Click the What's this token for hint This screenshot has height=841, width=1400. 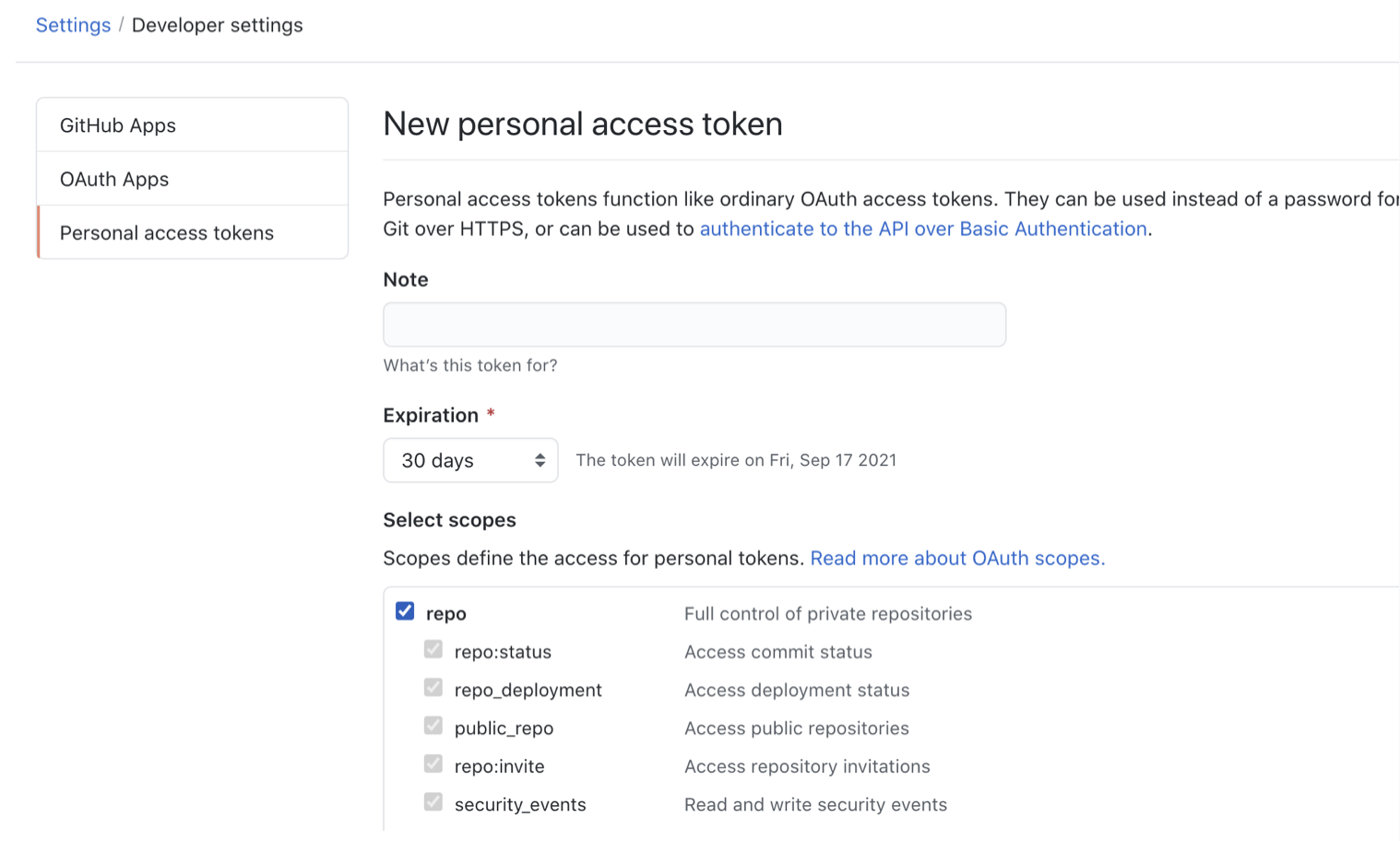pos(470,365)
